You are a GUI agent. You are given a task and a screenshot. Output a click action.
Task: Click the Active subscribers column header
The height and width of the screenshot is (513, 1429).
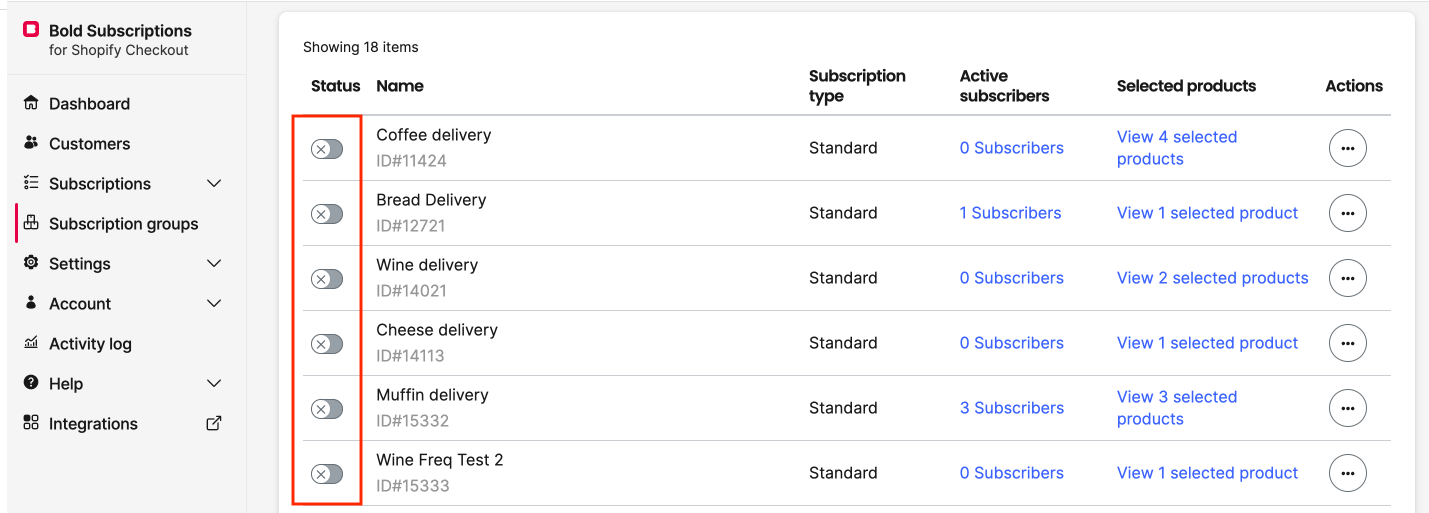(x=1005, y=86)
